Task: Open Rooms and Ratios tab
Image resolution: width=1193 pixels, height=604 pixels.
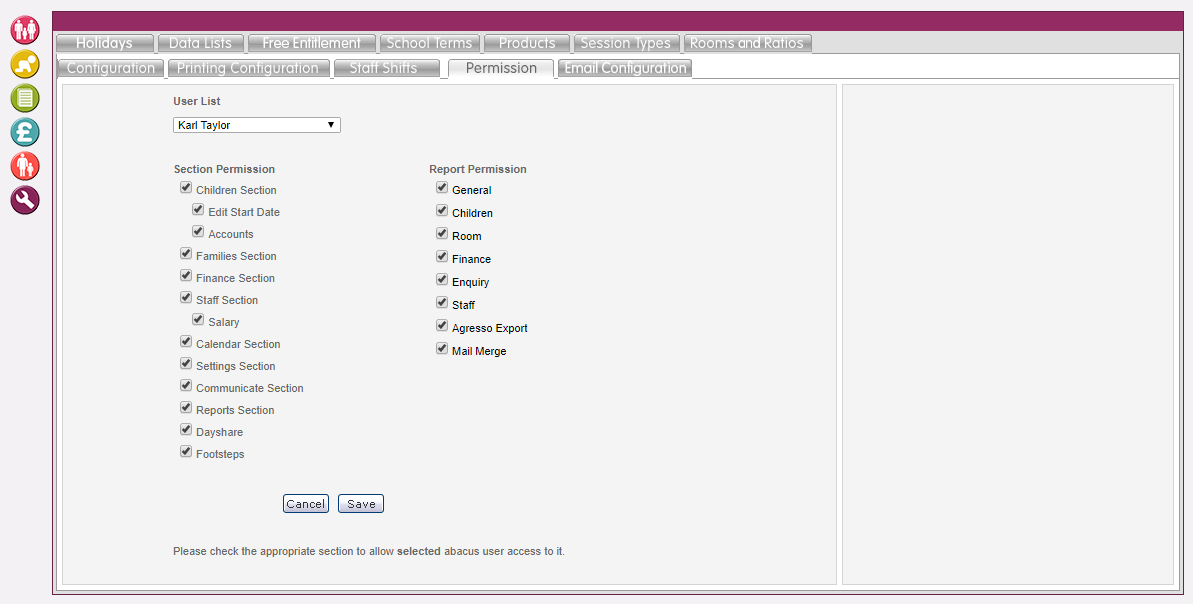Action: (747, 43)
